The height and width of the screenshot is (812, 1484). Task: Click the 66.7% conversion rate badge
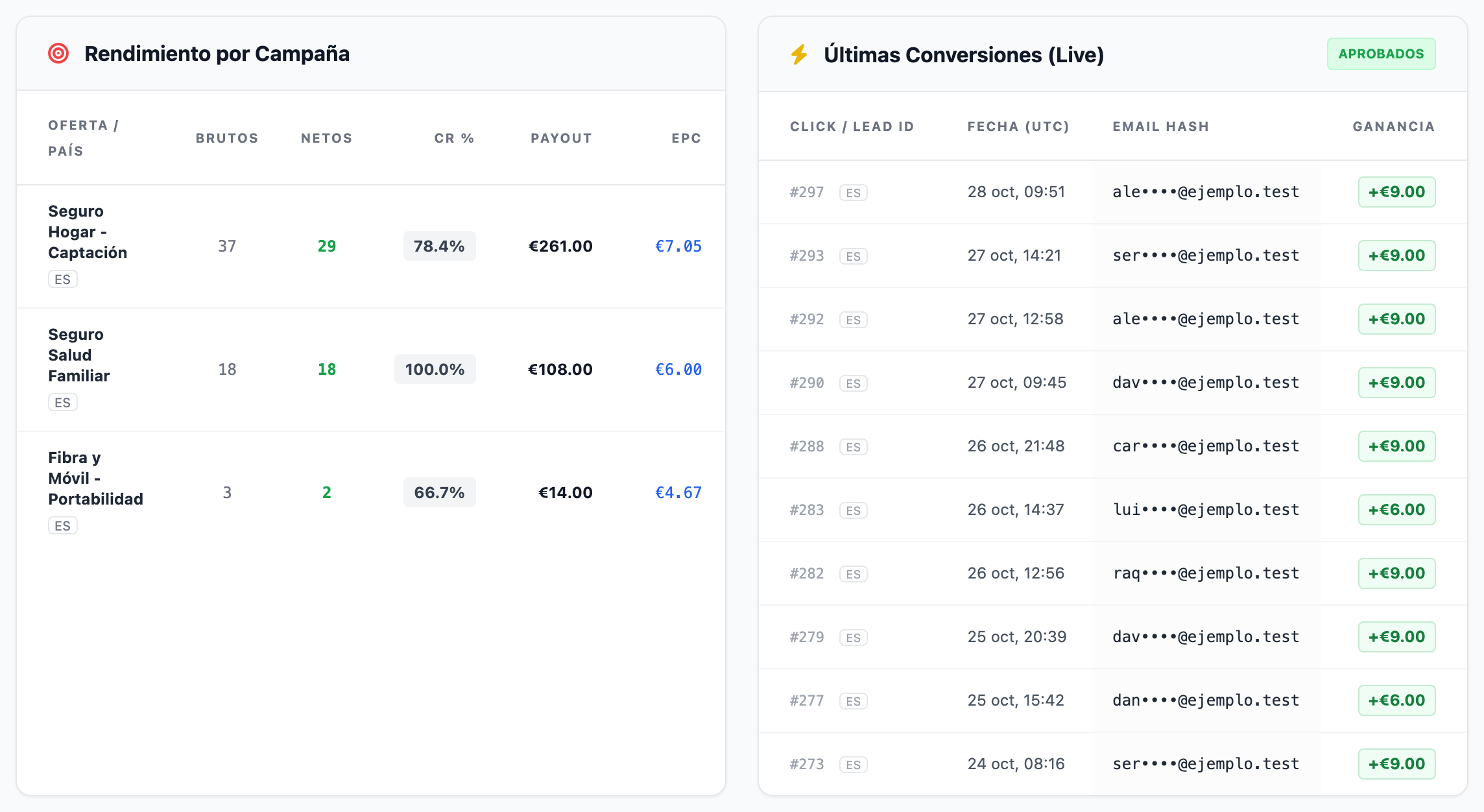(x=439, y=492)
